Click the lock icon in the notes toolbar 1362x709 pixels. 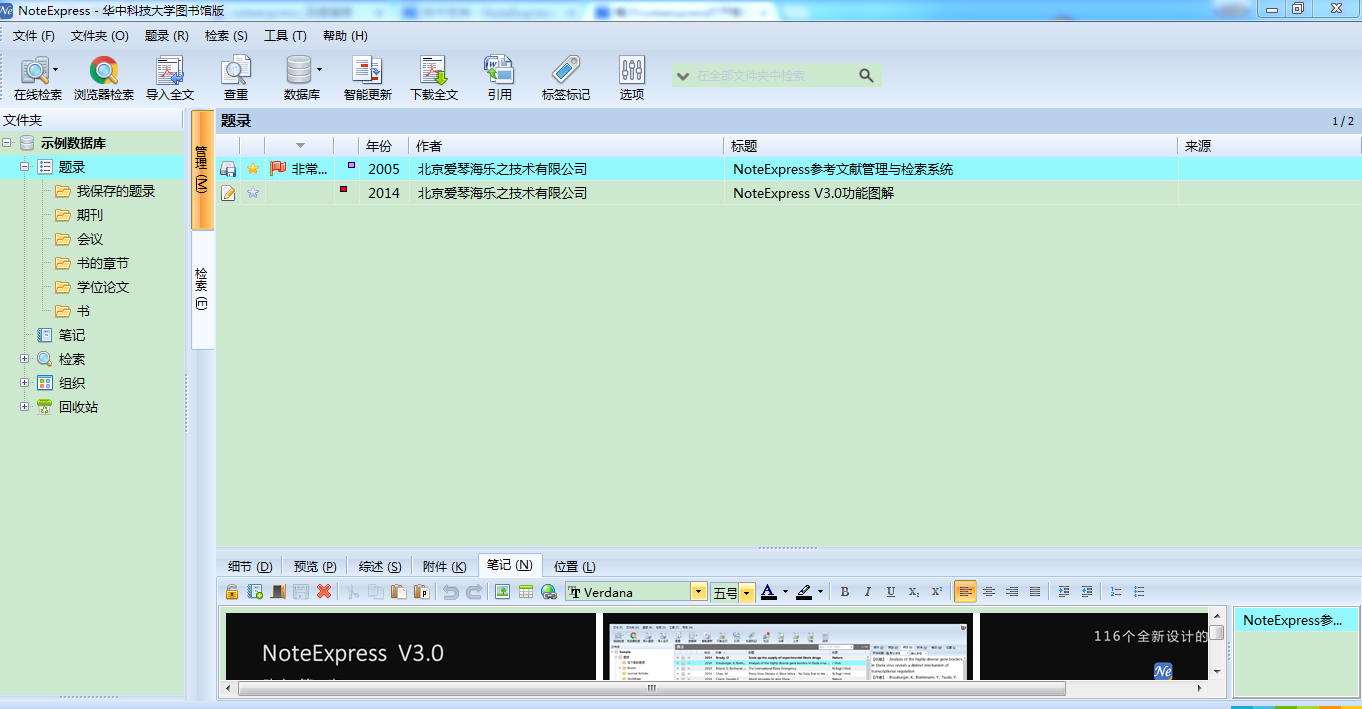tap(231, 592)
